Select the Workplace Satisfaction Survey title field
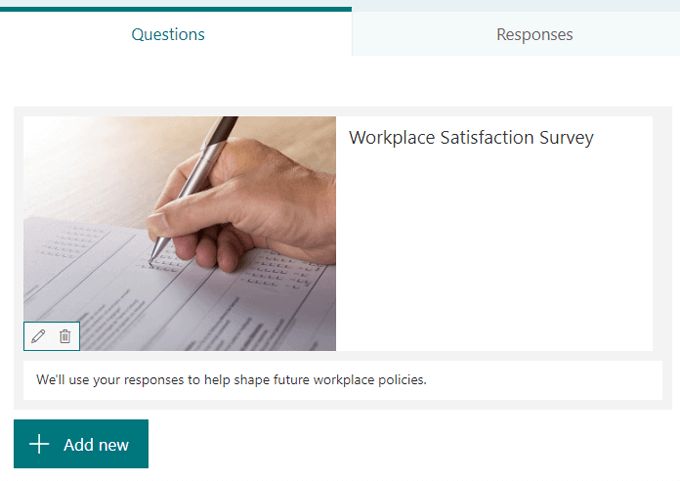 click(471, 138)
